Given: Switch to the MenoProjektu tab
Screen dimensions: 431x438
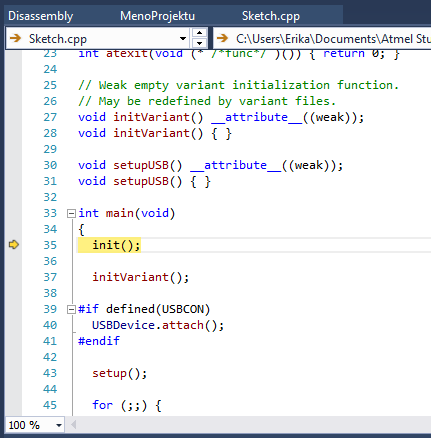Looking at the screenshot, I should 157,16.
